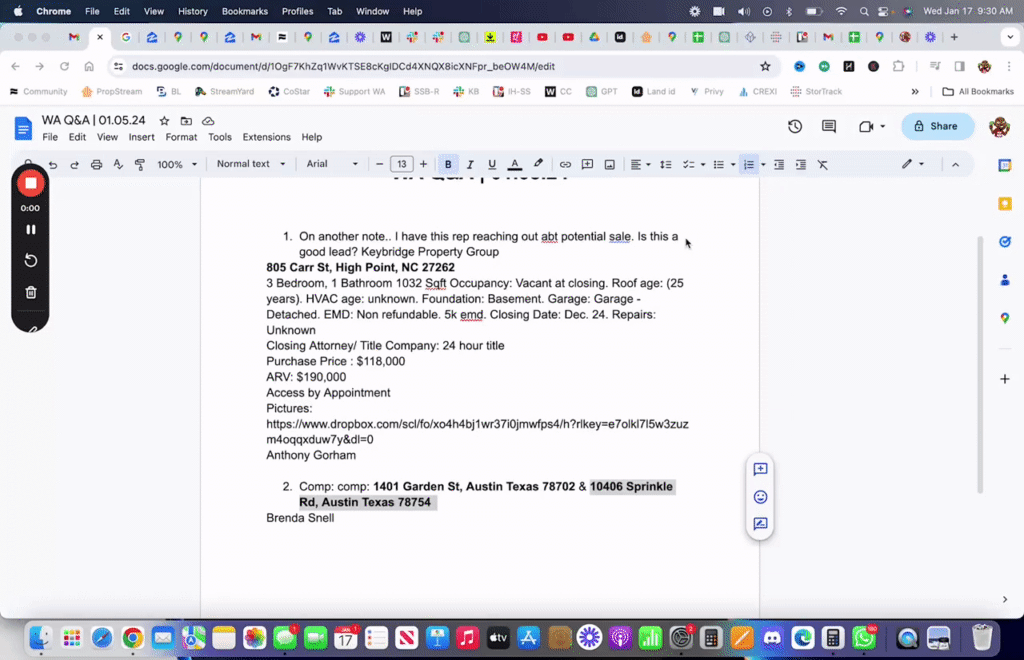Image resolution: width=1024 pixels, height=660 pixels.
Task: Pause the screen recording
Action: [x=31, y=230]
